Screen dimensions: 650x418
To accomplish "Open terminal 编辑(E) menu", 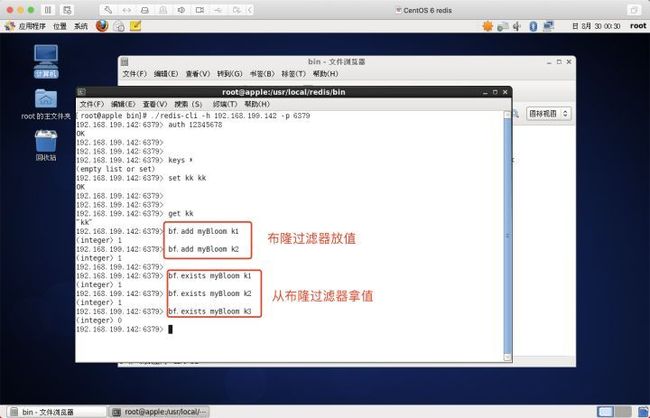I will tap(123, 104).
